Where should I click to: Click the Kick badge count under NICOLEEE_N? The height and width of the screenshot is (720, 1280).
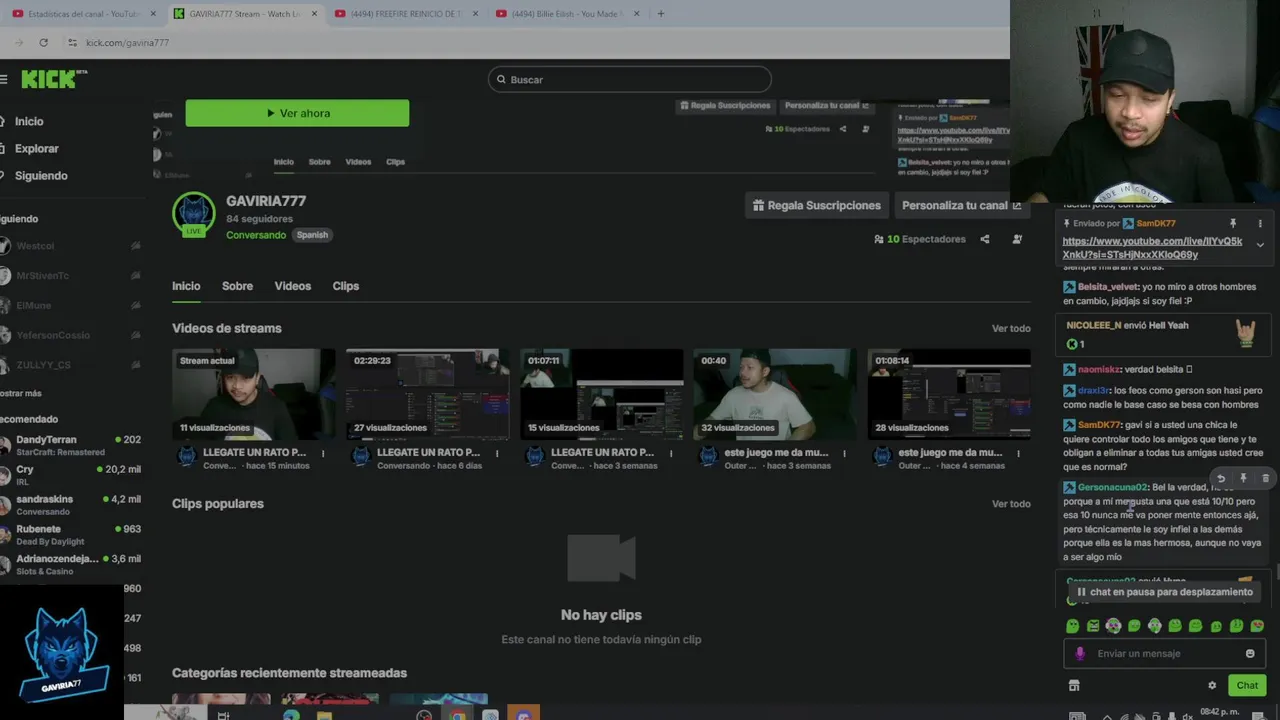pos(1075,344)
